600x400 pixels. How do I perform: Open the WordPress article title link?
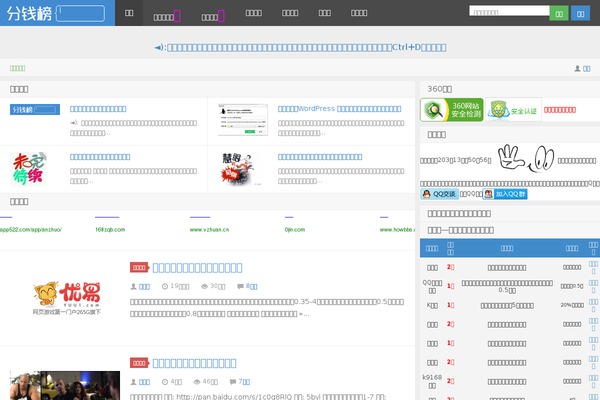[x=339, y=109]
